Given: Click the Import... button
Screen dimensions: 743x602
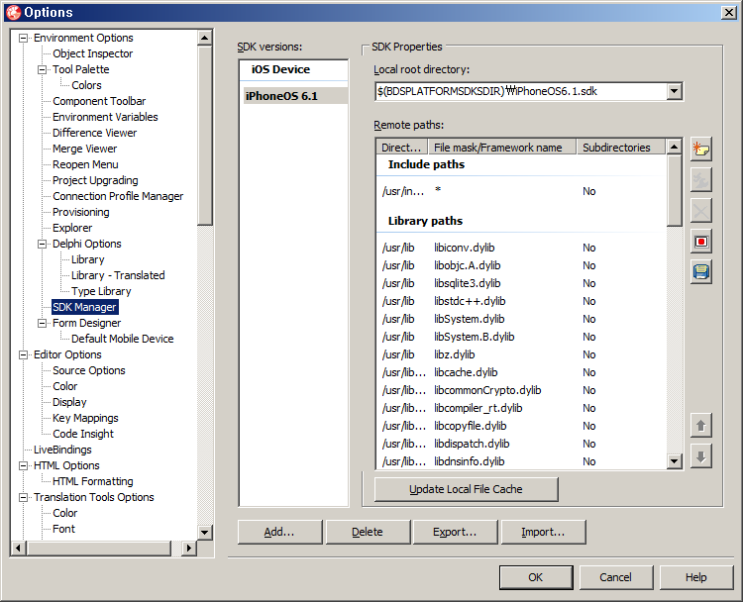Looking at the screenshot, I should coord(543,532).
